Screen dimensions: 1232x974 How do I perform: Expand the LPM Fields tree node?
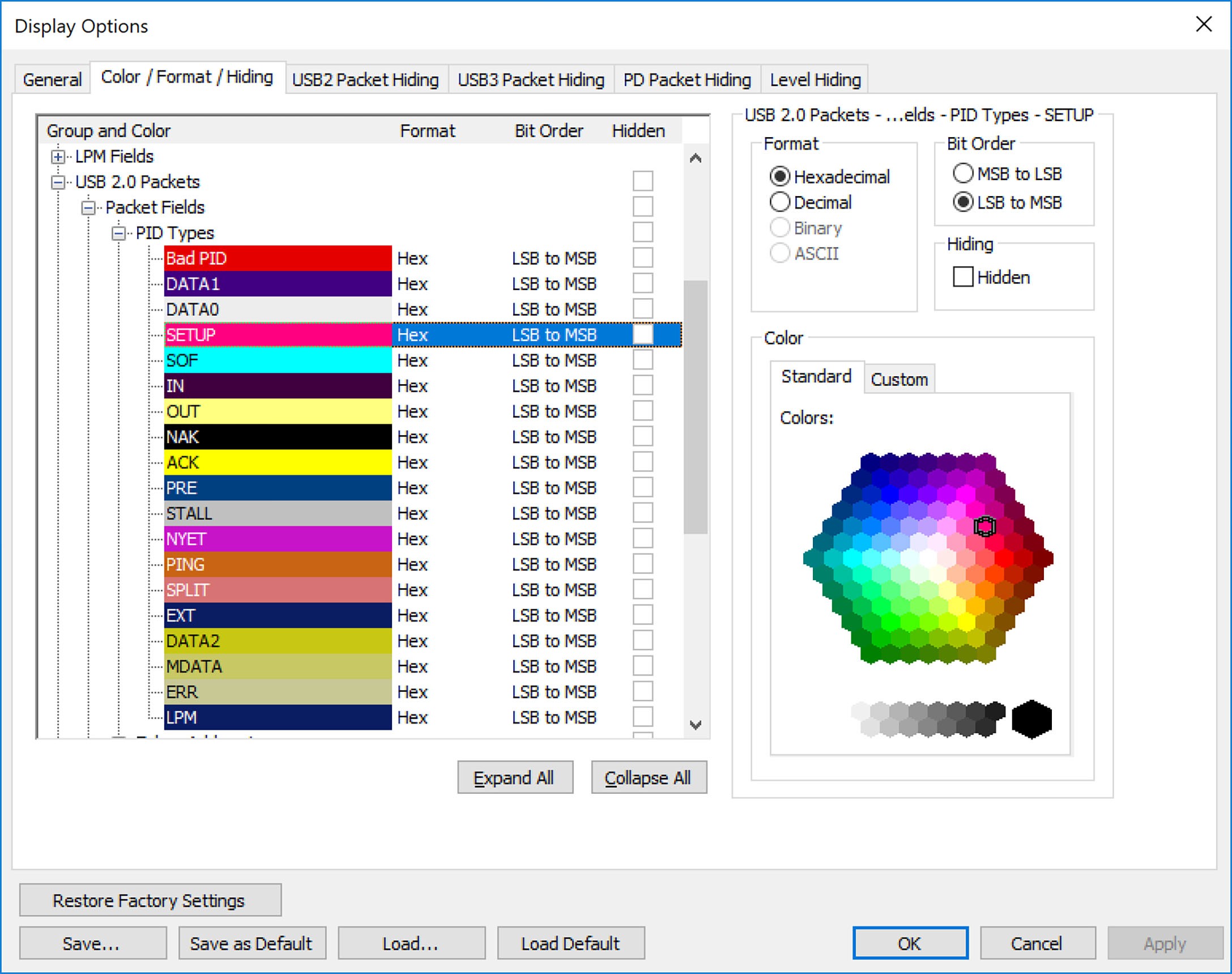58,156
